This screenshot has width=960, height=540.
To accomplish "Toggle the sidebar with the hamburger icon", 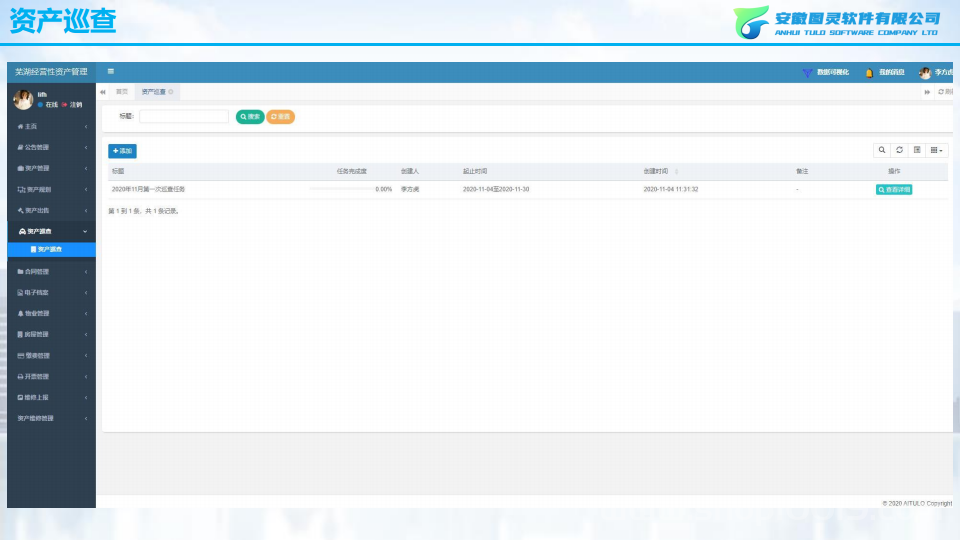I will coord(111,72).
